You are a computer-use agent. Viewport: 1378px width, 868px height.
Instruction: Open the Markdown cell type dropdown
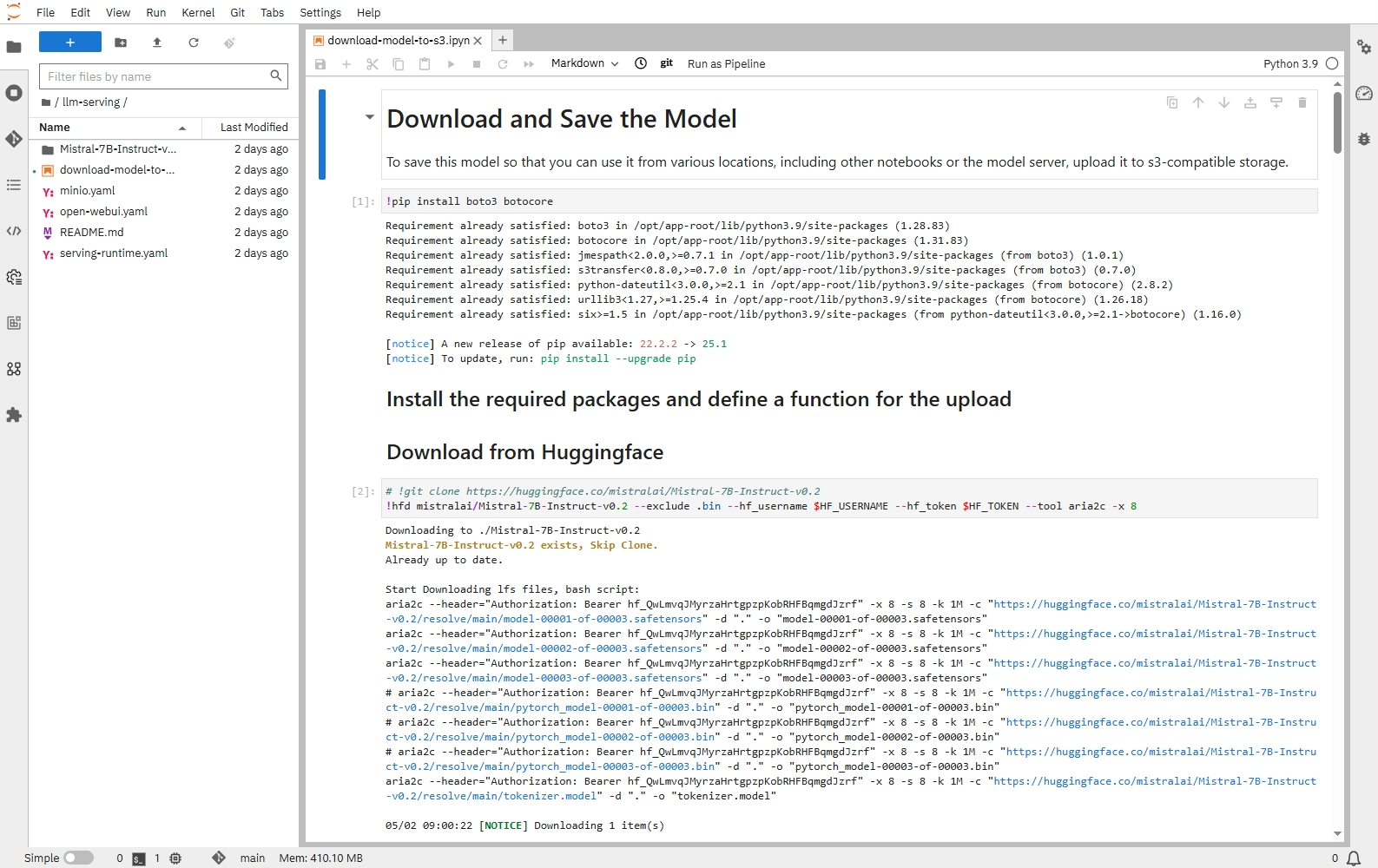tap(584, 63)
